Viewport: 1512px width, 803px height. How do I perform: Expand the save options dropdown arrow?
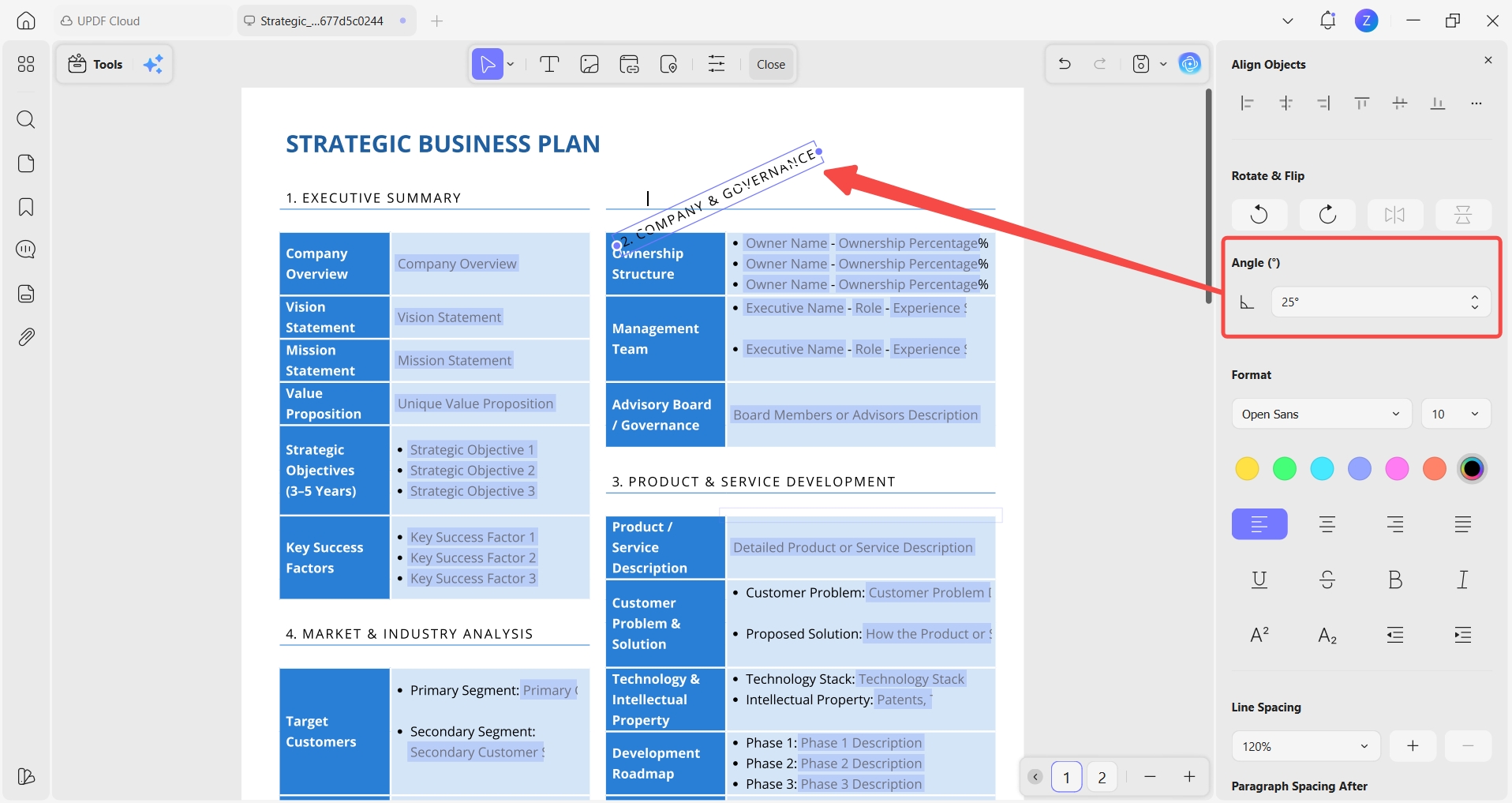point(1163,64)
